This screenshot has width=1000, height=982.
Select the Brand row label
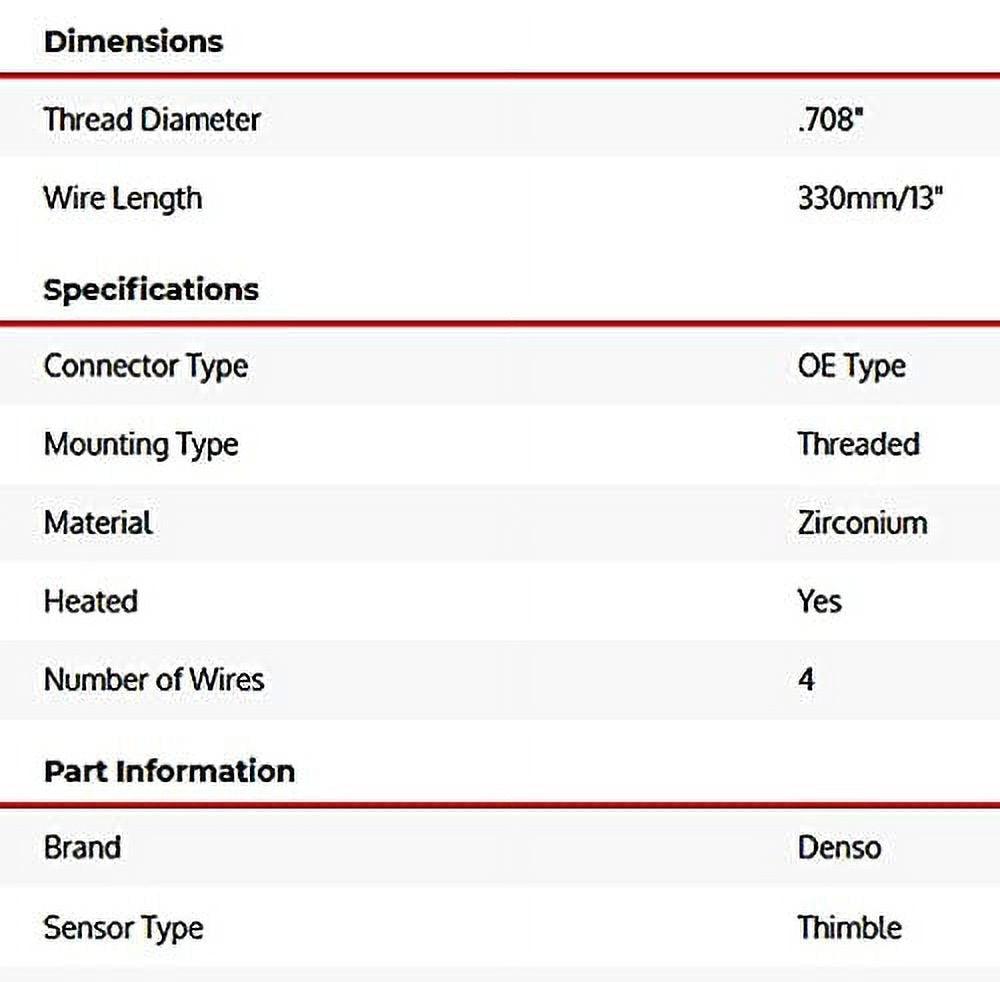pyautogui.click(x=82, y=848)
